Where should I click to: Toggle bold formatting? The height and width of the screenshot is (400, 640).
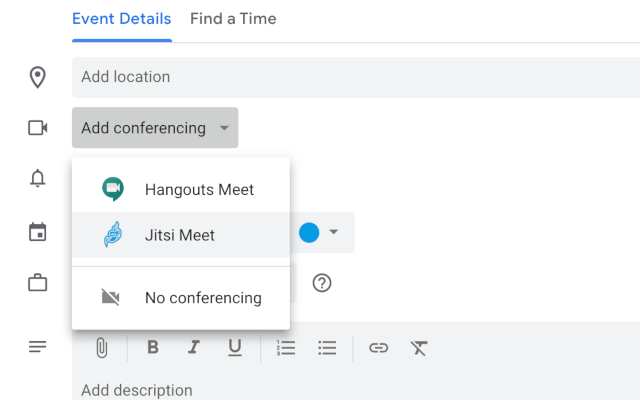[x=153, y=347]
